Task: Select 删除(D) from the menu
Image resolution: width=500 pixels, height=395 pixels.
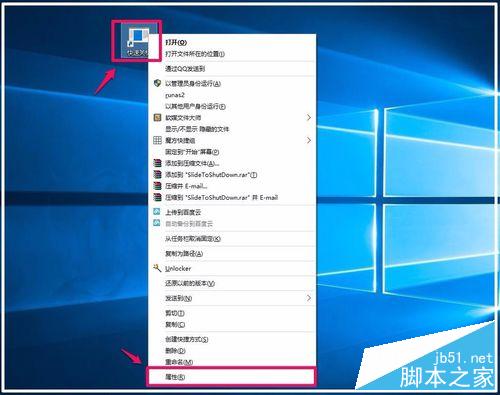Action: point(175,351)
